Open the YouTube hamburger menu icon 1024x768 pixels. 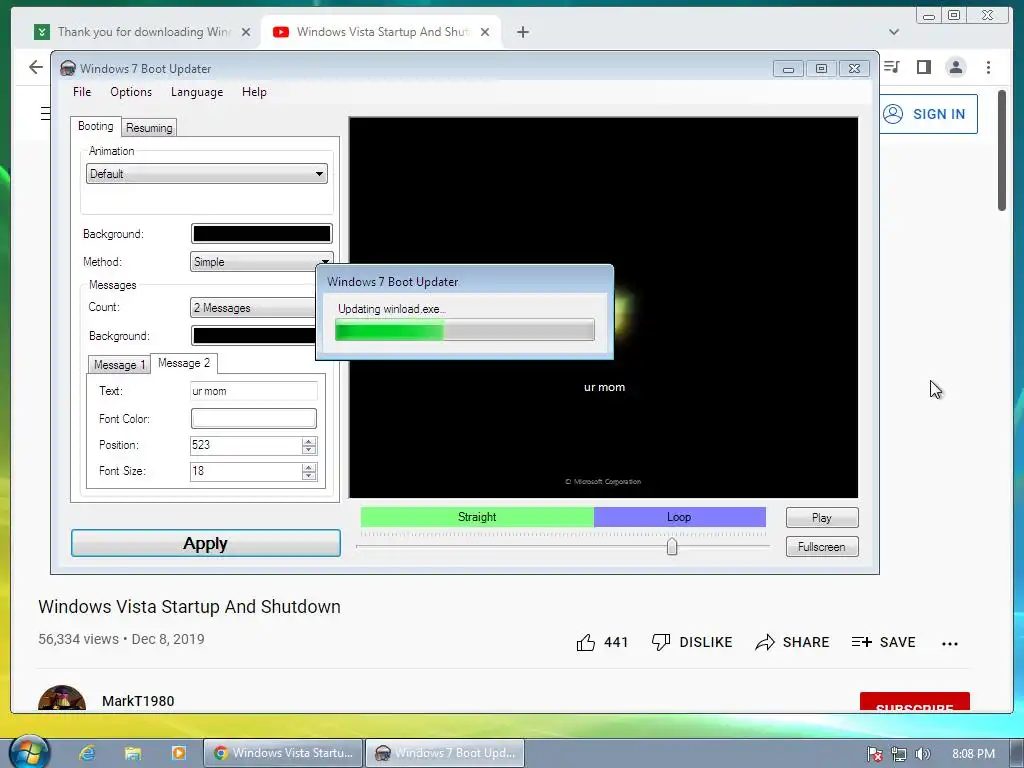click(x=45, y=114)
